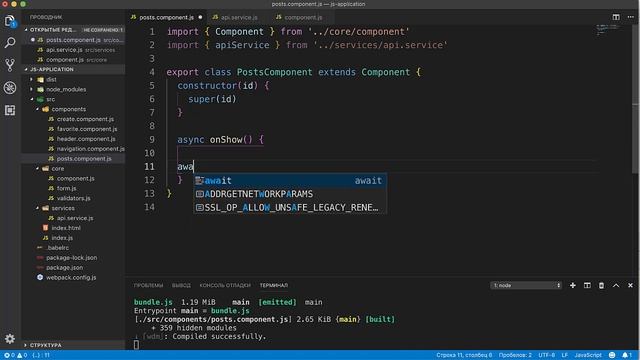Collapse the JS-APPLICATION section
Screen dimensions: 640x360
coord(73,69)
